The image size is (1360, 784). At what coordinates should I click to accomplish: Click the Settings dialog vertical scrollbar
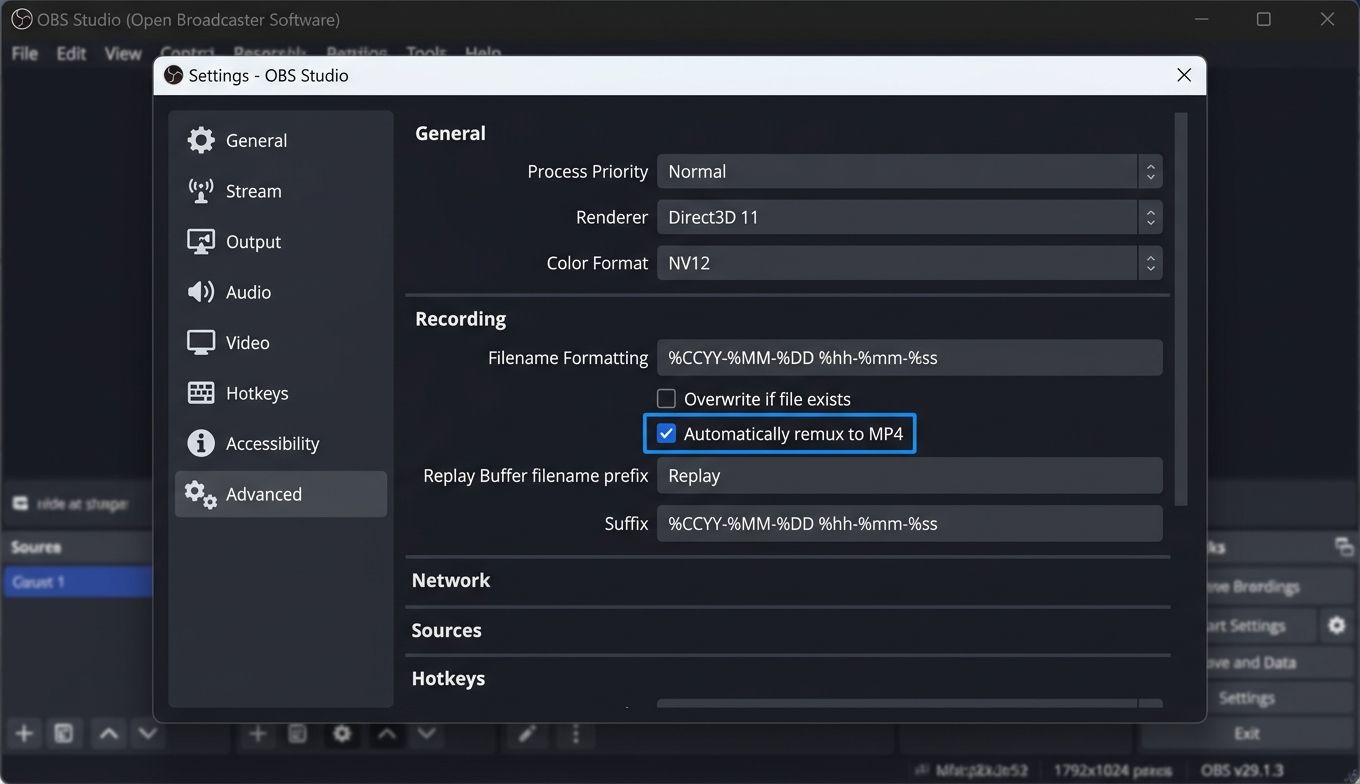click(1181, 308)
